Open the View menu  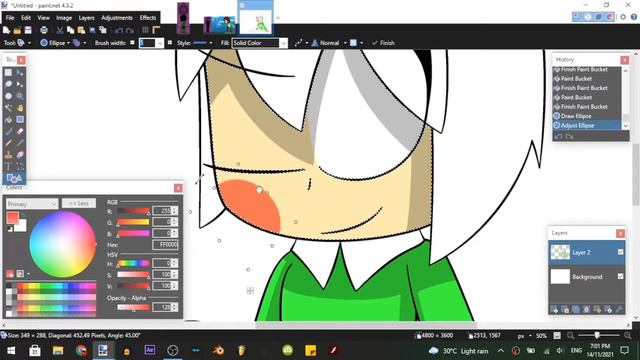pos(43,18)
